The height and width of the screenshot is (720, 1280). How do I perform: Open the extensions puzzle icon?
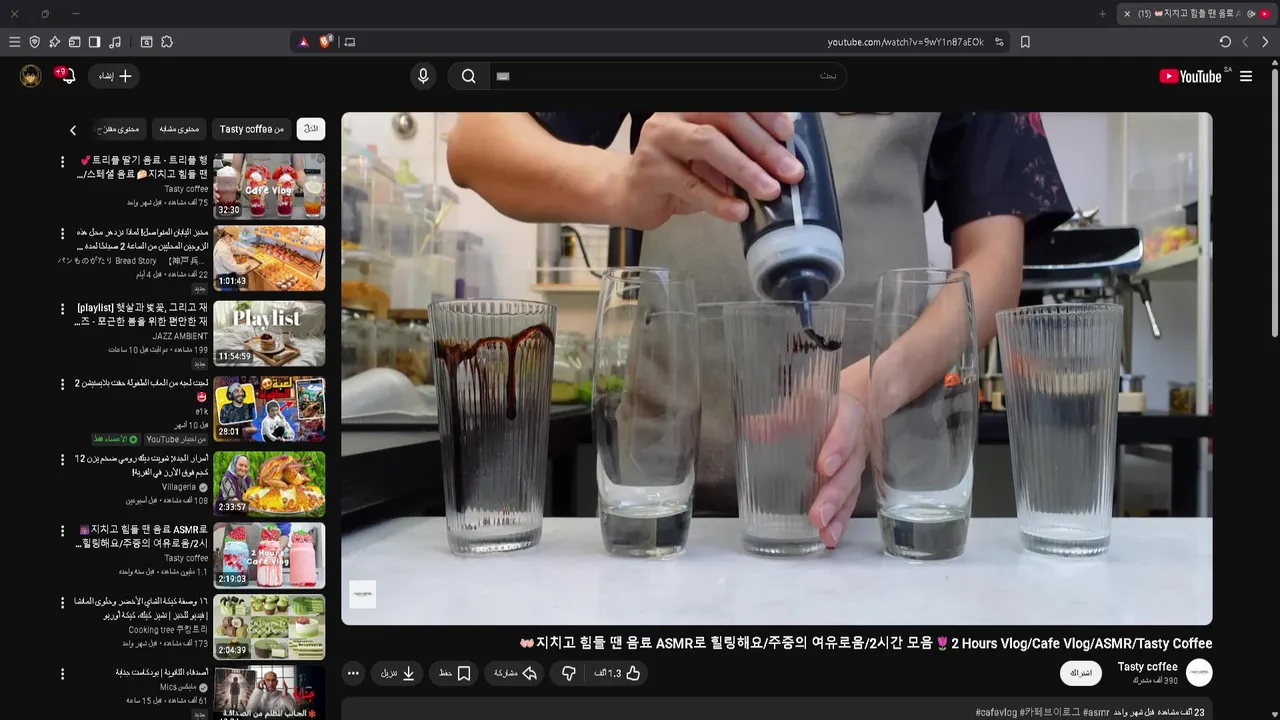click(x=167, y=42)
